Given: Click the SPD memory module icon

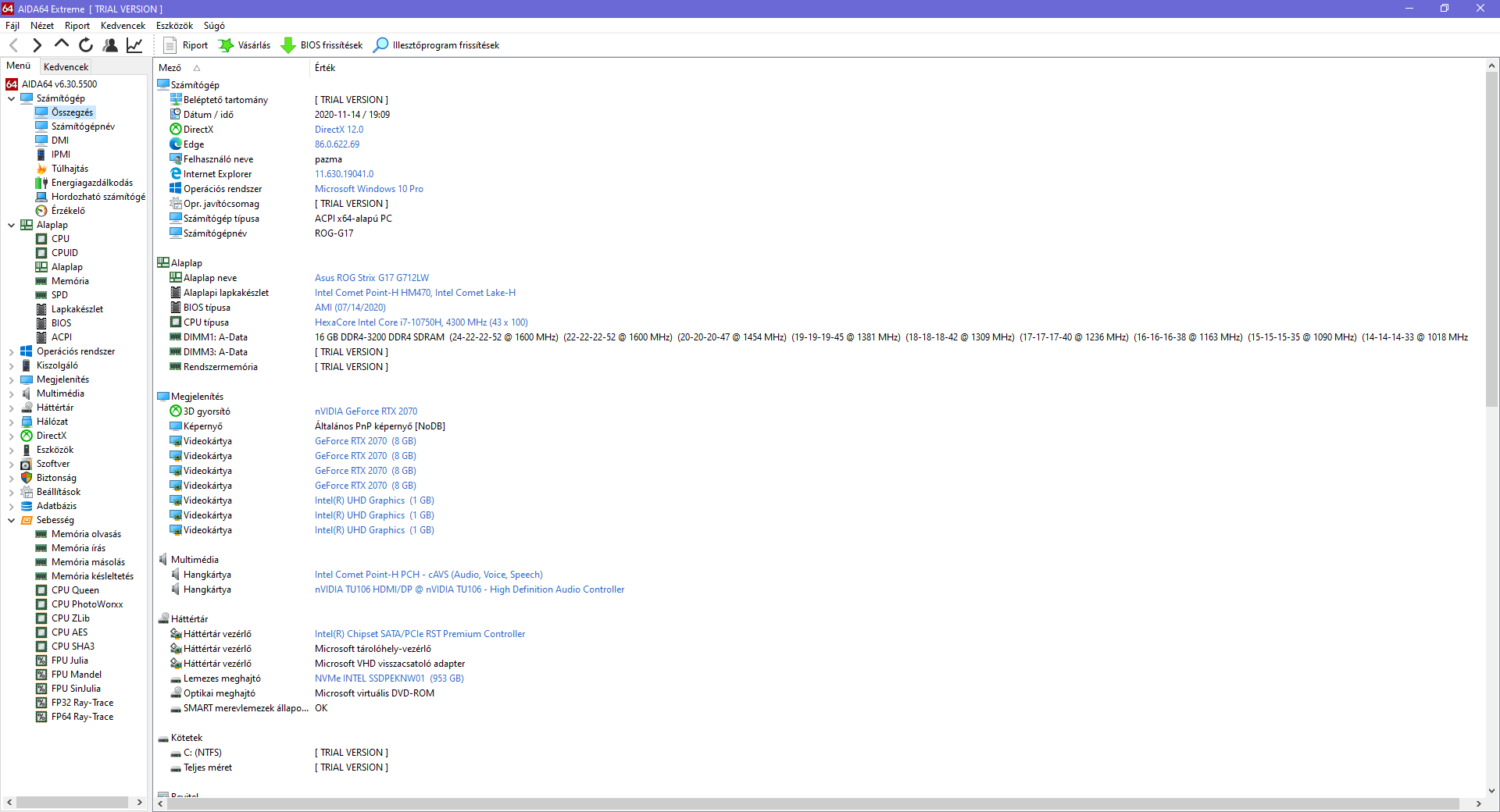Looking at the screenshot, I should pyautogui.click(x=42, y=295).
